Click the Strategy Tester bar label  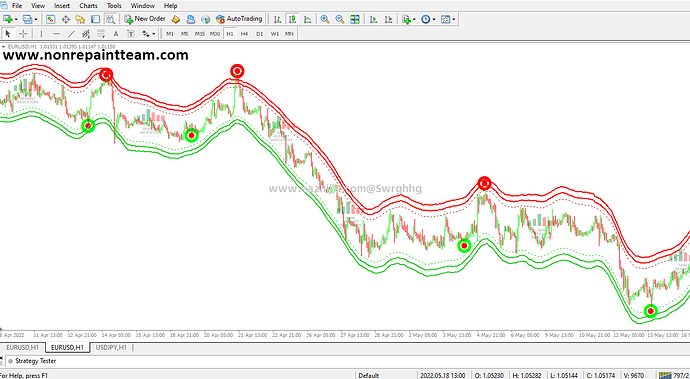tap(36, 361)
